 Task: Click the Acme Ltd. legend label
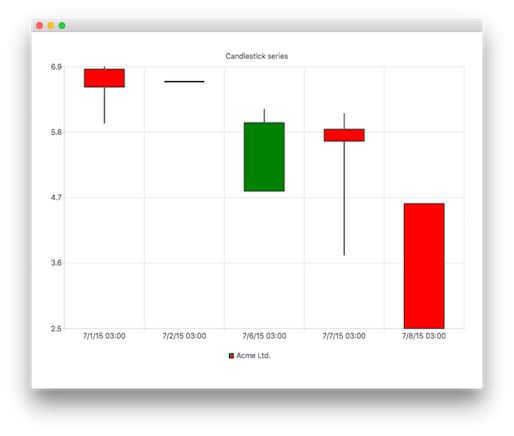253,356
